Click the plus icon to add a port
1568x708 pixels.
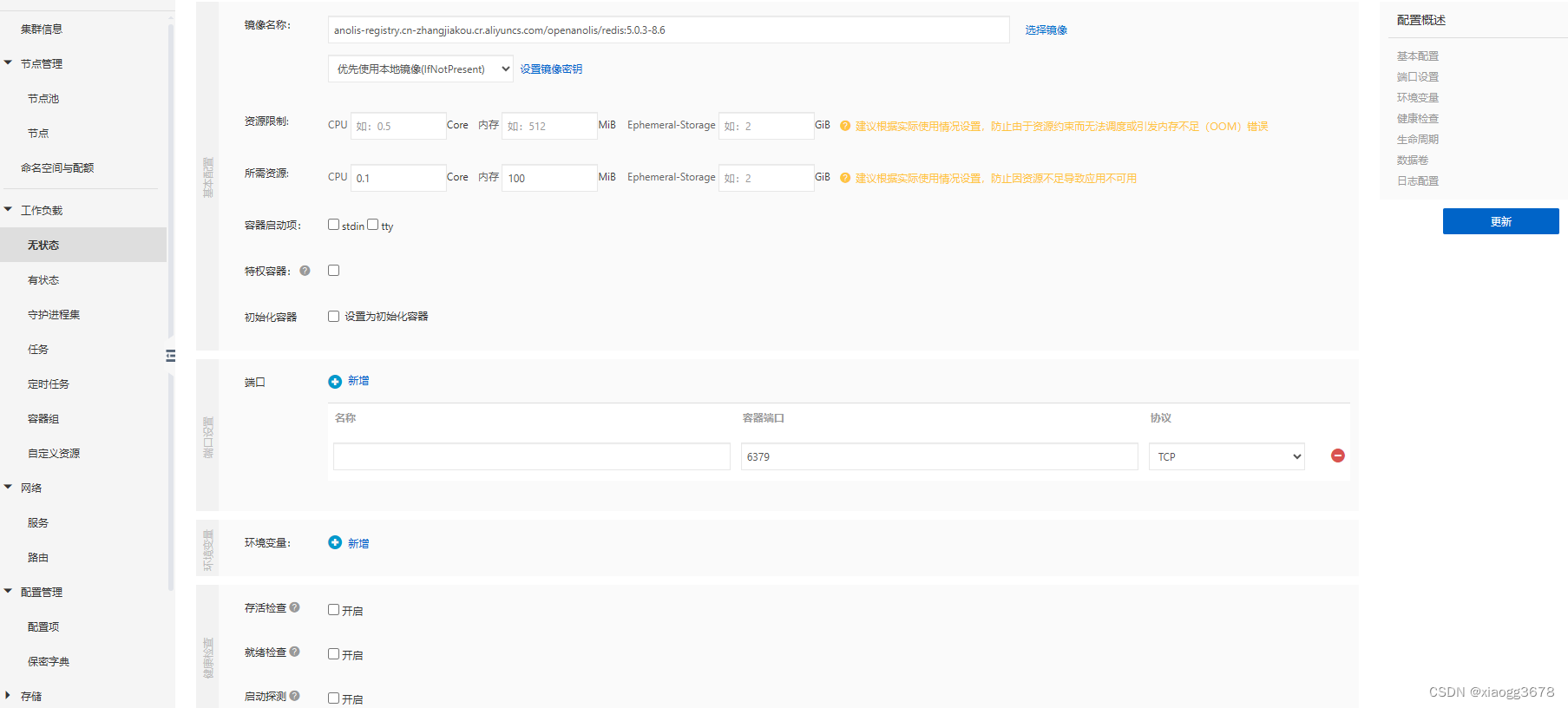click(335, 382)
